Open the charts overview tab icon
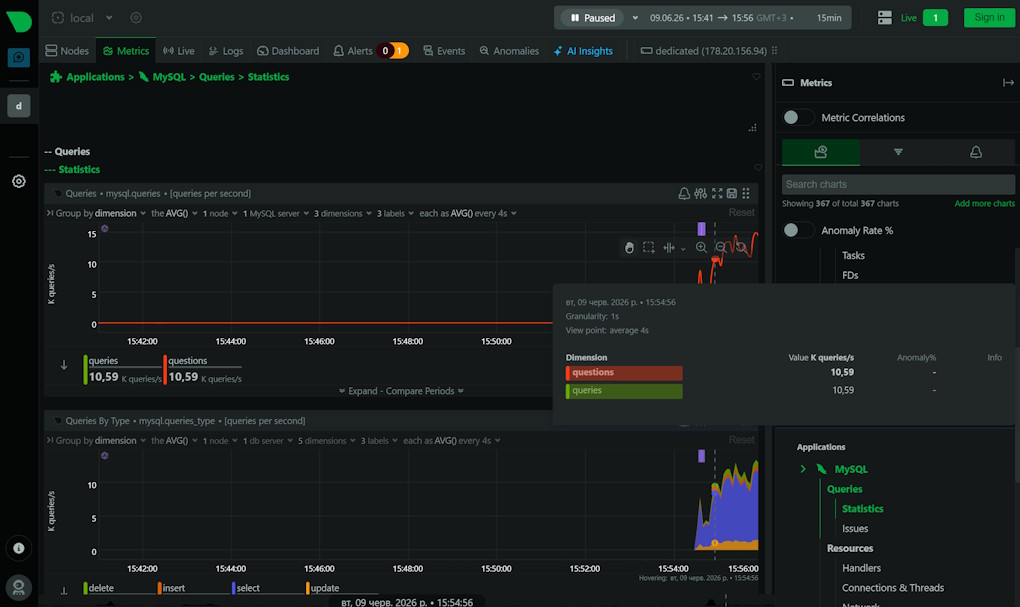 coord(821,152)
